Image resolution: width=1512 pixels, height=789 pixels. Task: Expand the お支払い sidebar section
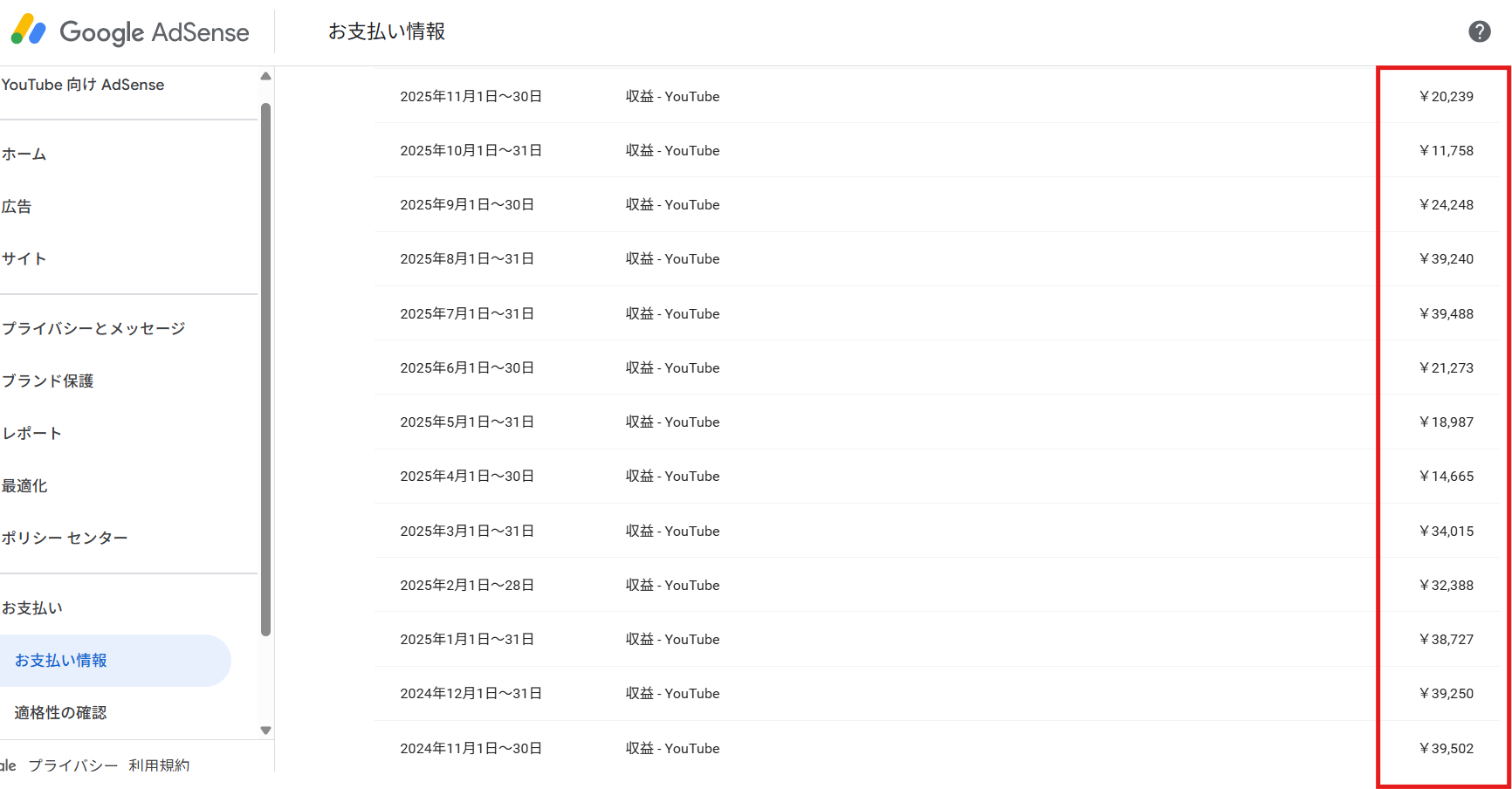(x=32, y=608)
